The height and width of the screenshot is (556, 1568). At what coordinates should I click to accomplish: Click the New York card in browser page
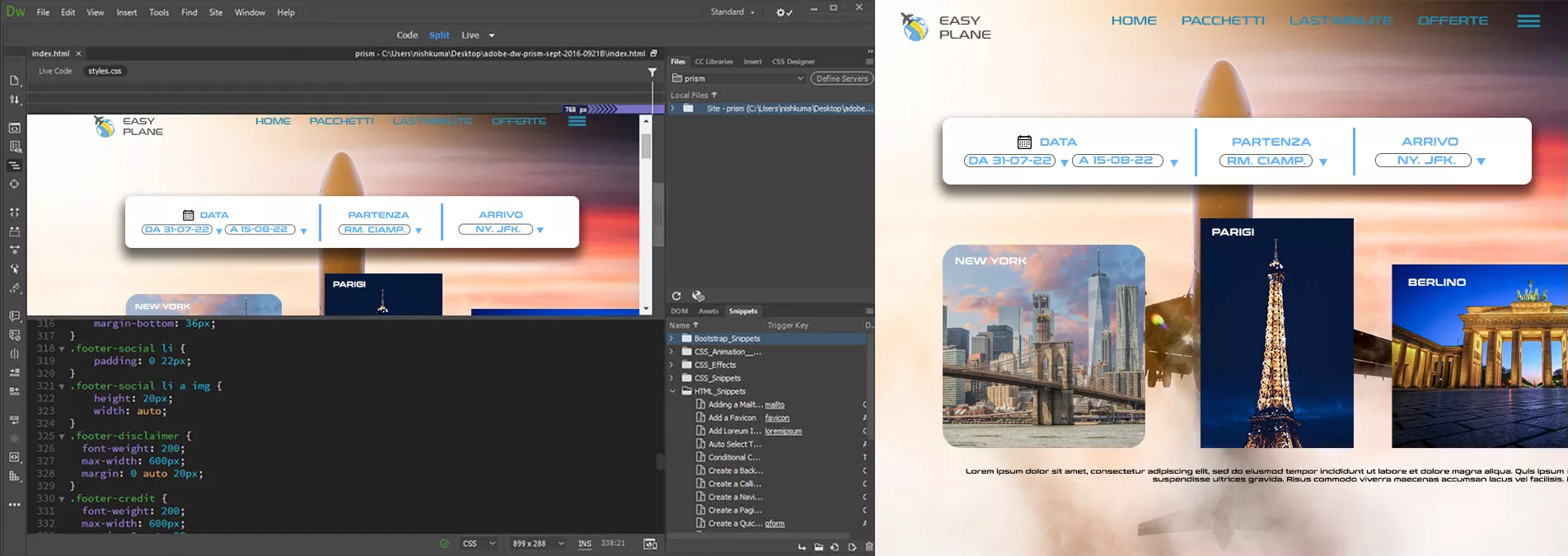[x=1043, y=346]
